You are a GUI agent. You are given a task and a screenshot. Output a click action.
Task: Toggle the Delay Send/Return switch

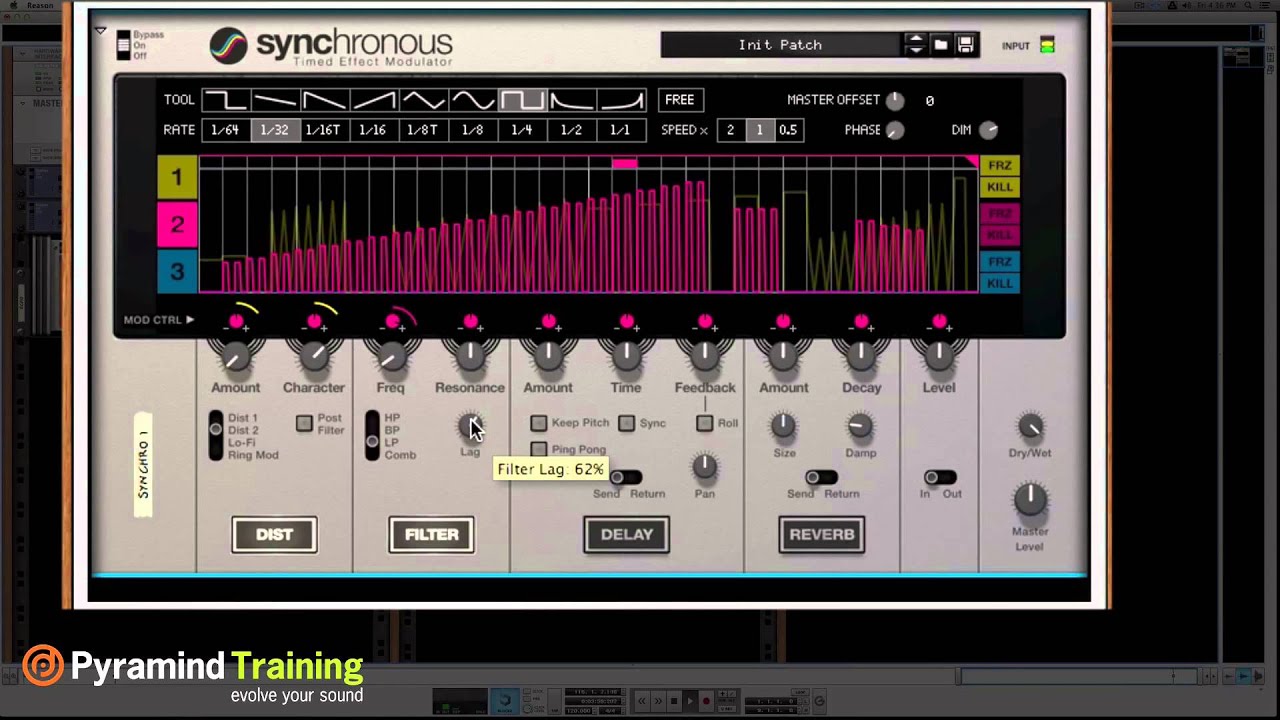click(626, 477)
